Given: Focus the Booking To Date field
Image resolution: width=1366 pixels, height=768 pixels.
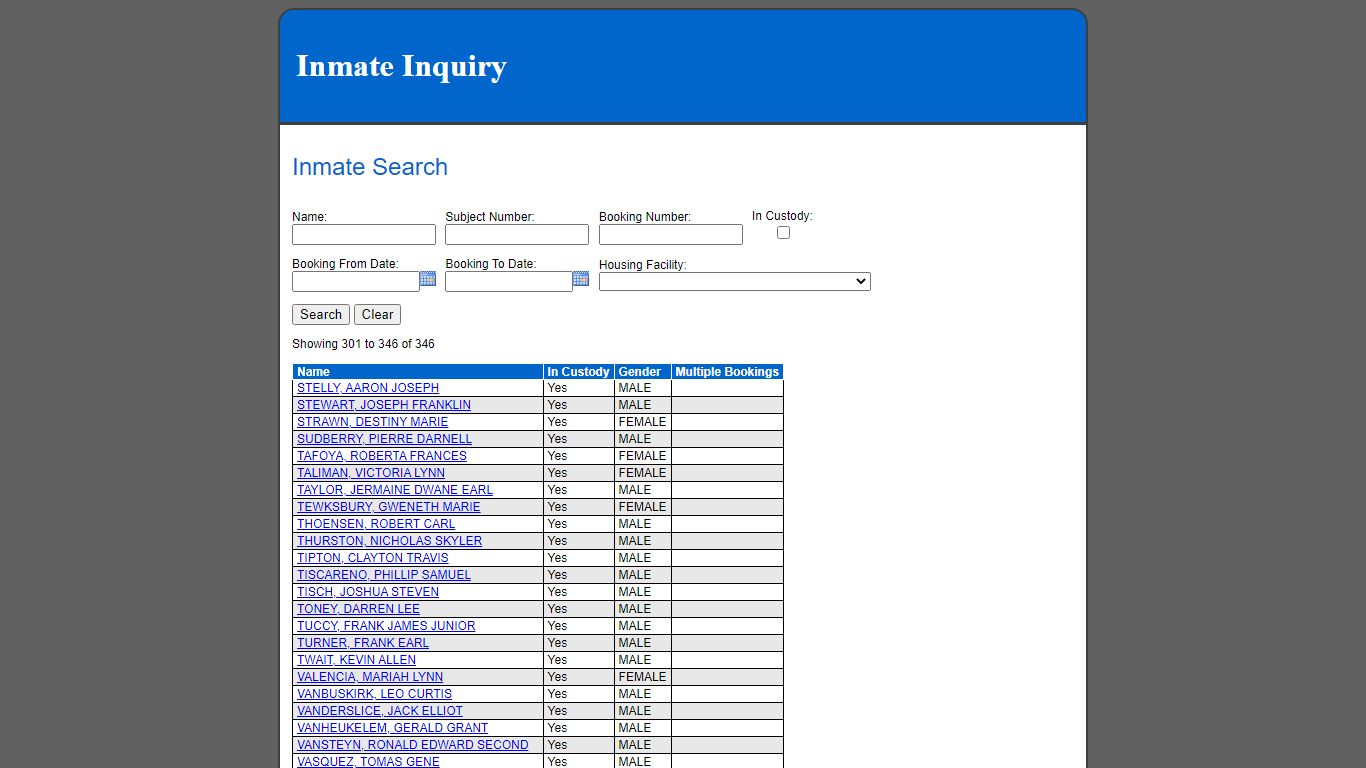Looking at the screenshot, I should pos(509,282).
